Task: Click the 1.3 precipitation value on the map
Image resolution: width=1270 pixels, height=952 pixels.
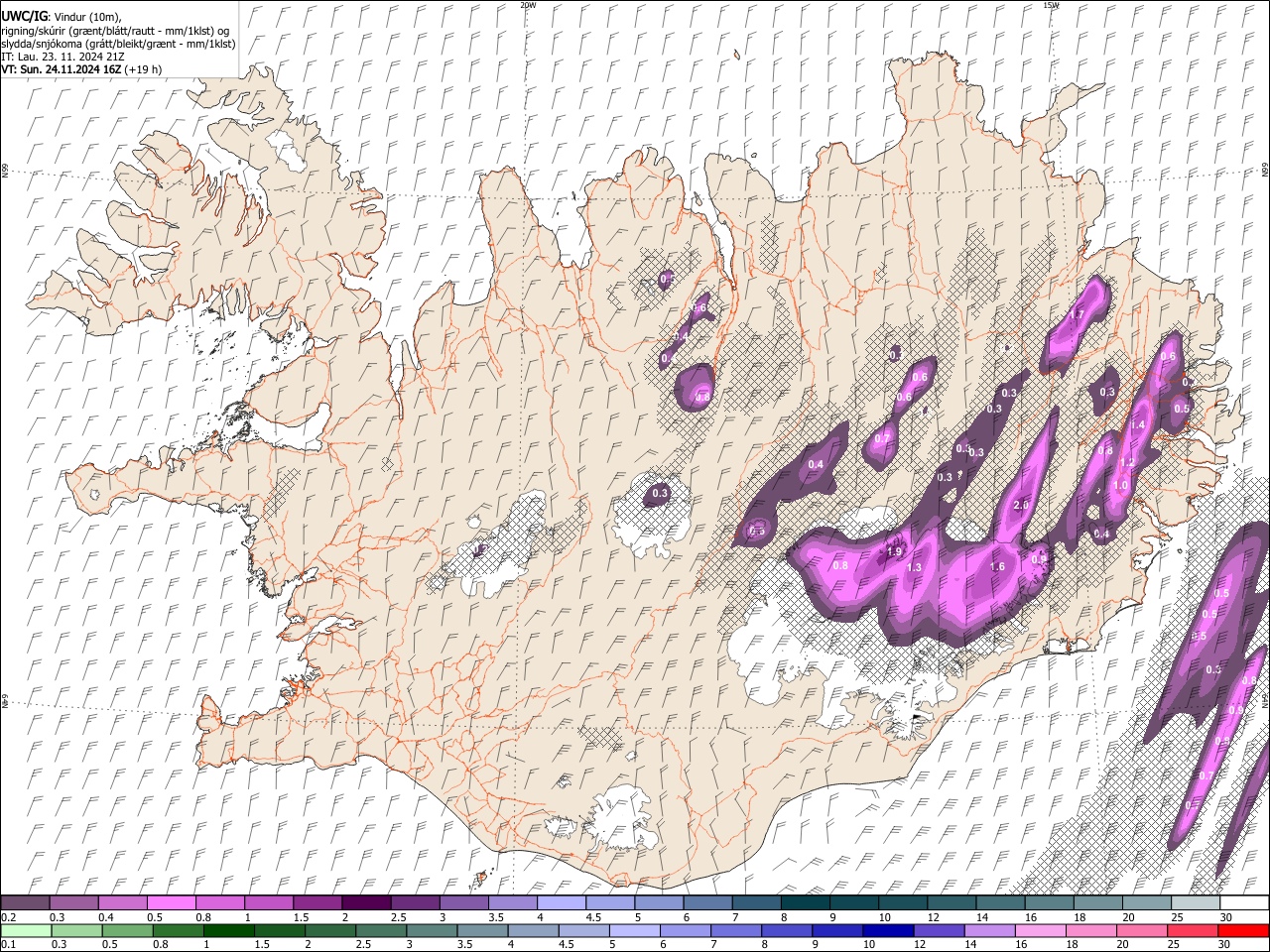Action: tap(915, 567)
